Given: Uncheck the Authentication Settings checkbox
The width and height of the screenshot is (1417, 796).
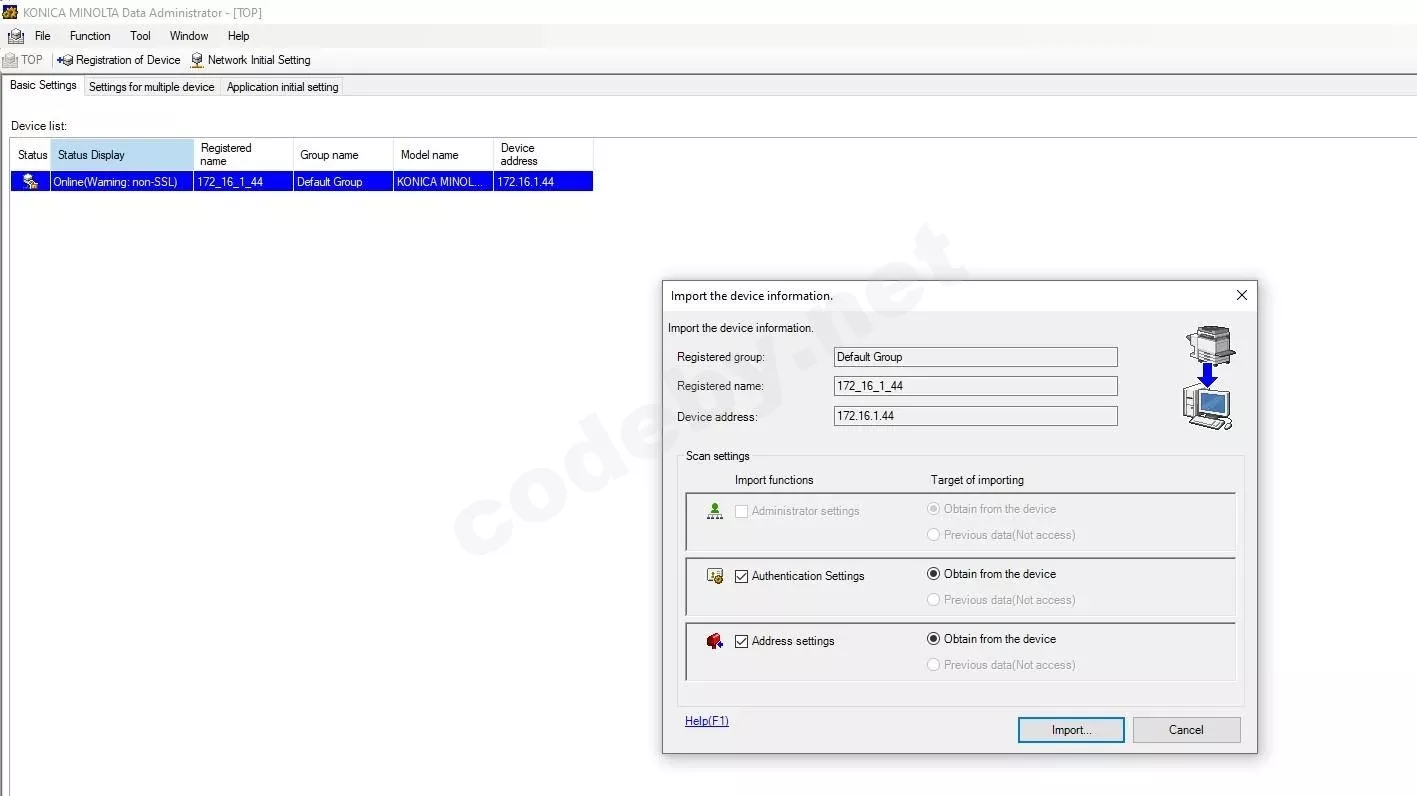Looking at the screenshot, I should (x=742, y=576).
